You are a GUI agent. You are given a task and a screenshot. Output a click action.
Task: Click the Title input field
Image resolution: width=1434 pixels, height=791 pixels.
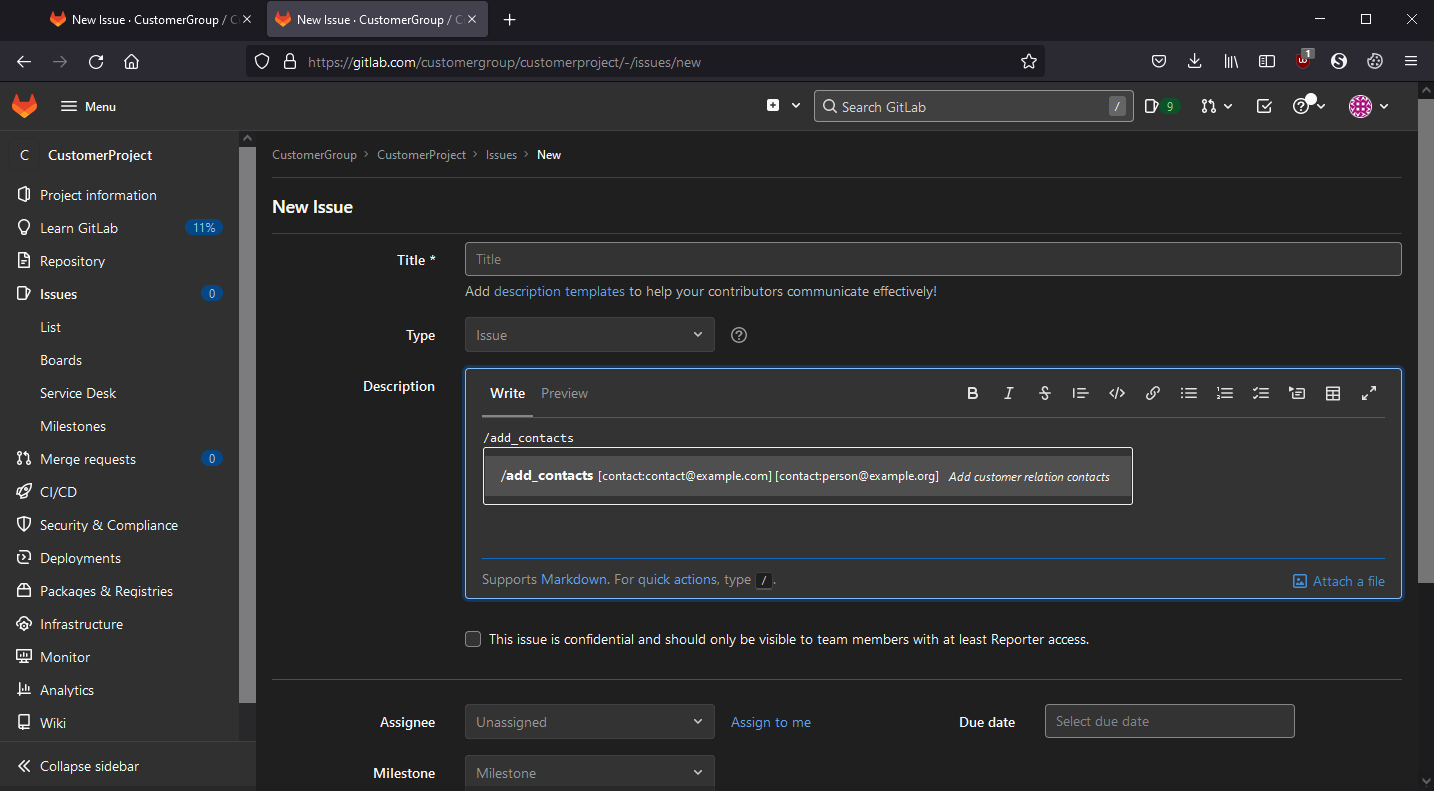point(932,259)
